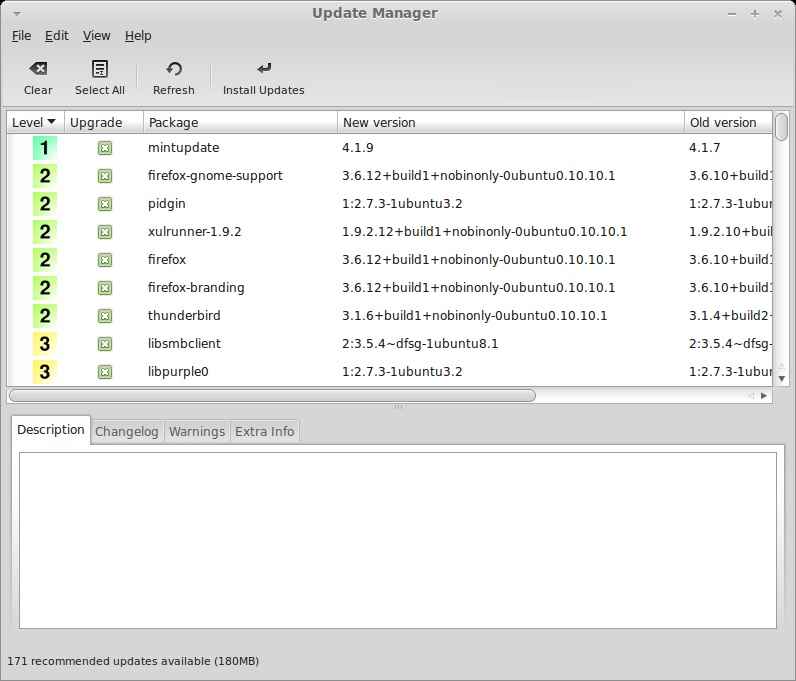Click the Clear toolbar icon
Screen dimensions: 796x681
38,69
